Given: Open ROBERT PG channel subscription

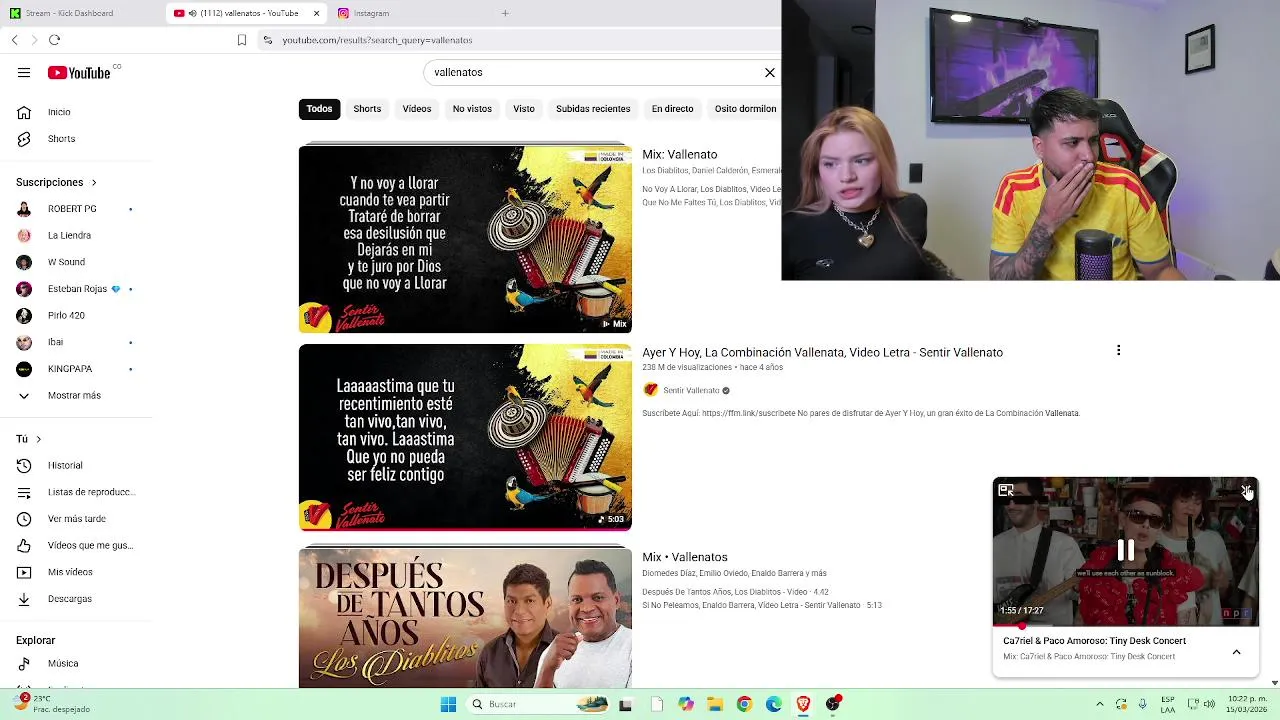Looking at the screenshot, I should 72,209.
